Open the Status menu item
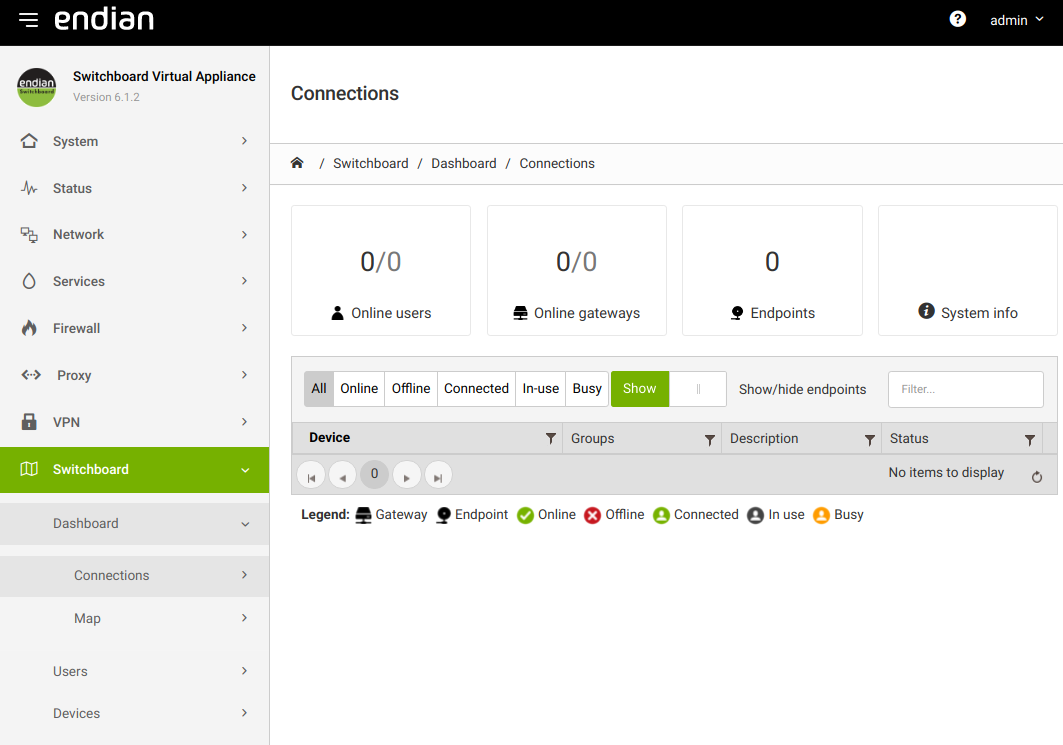The height and width of the screenshot is (745, 1063). pyautogui.click(x=134, y=188)
